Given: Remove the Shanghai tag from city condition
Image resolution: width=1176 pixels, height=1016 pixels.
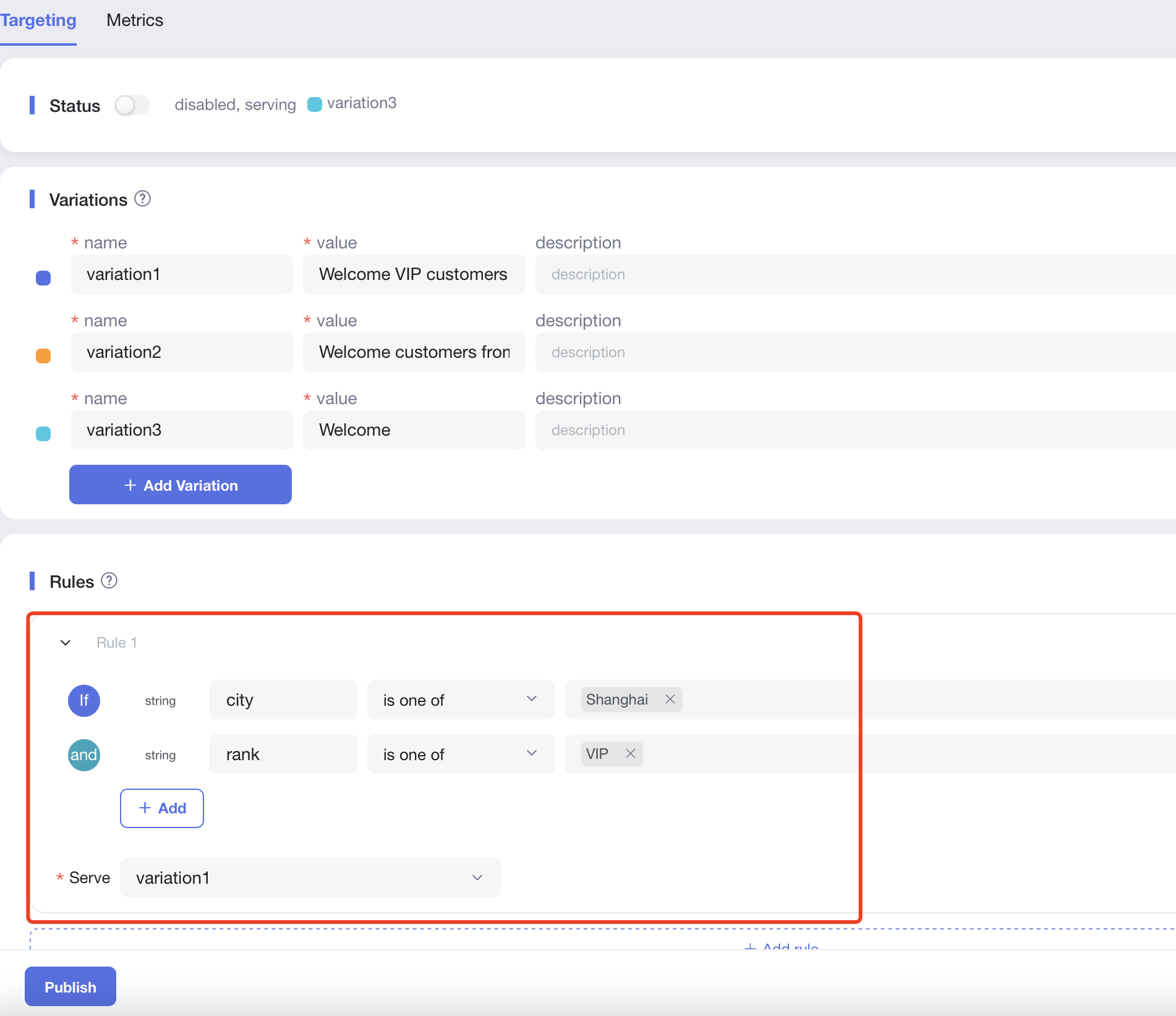Looking at the screenshot, I should (x=670, y=699).
